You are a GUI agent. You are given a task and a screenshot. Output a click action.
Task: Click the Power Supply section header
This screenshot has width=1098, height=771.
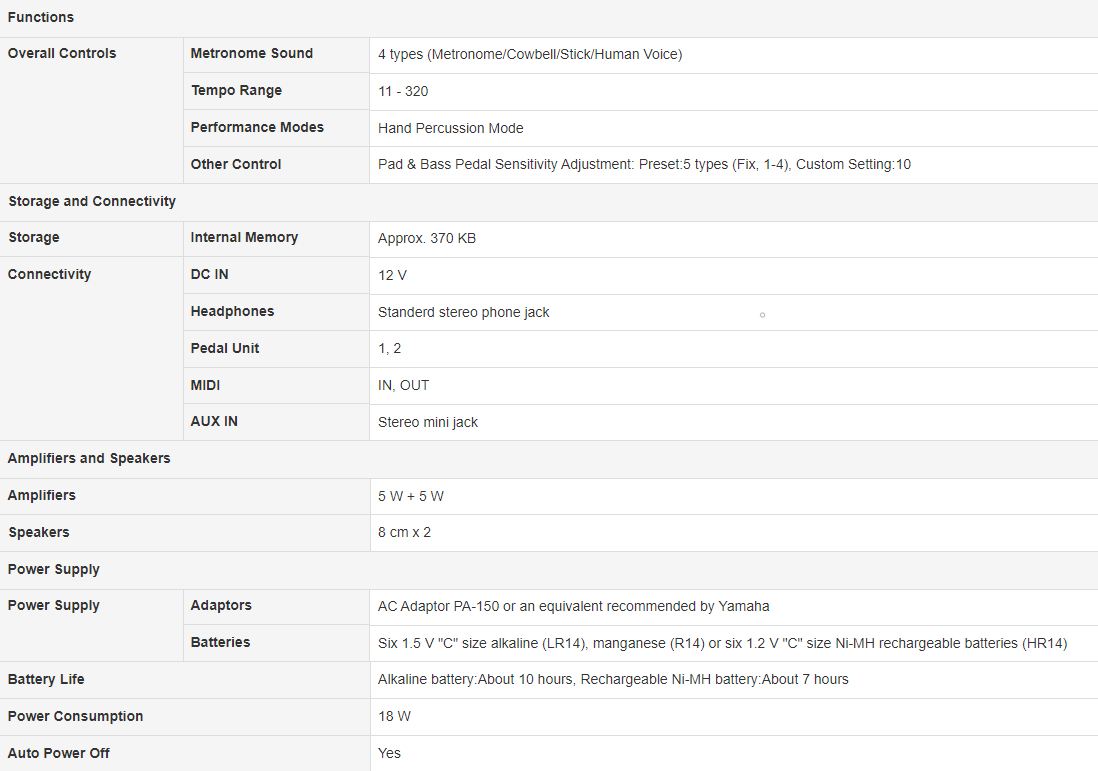point(53,569)
